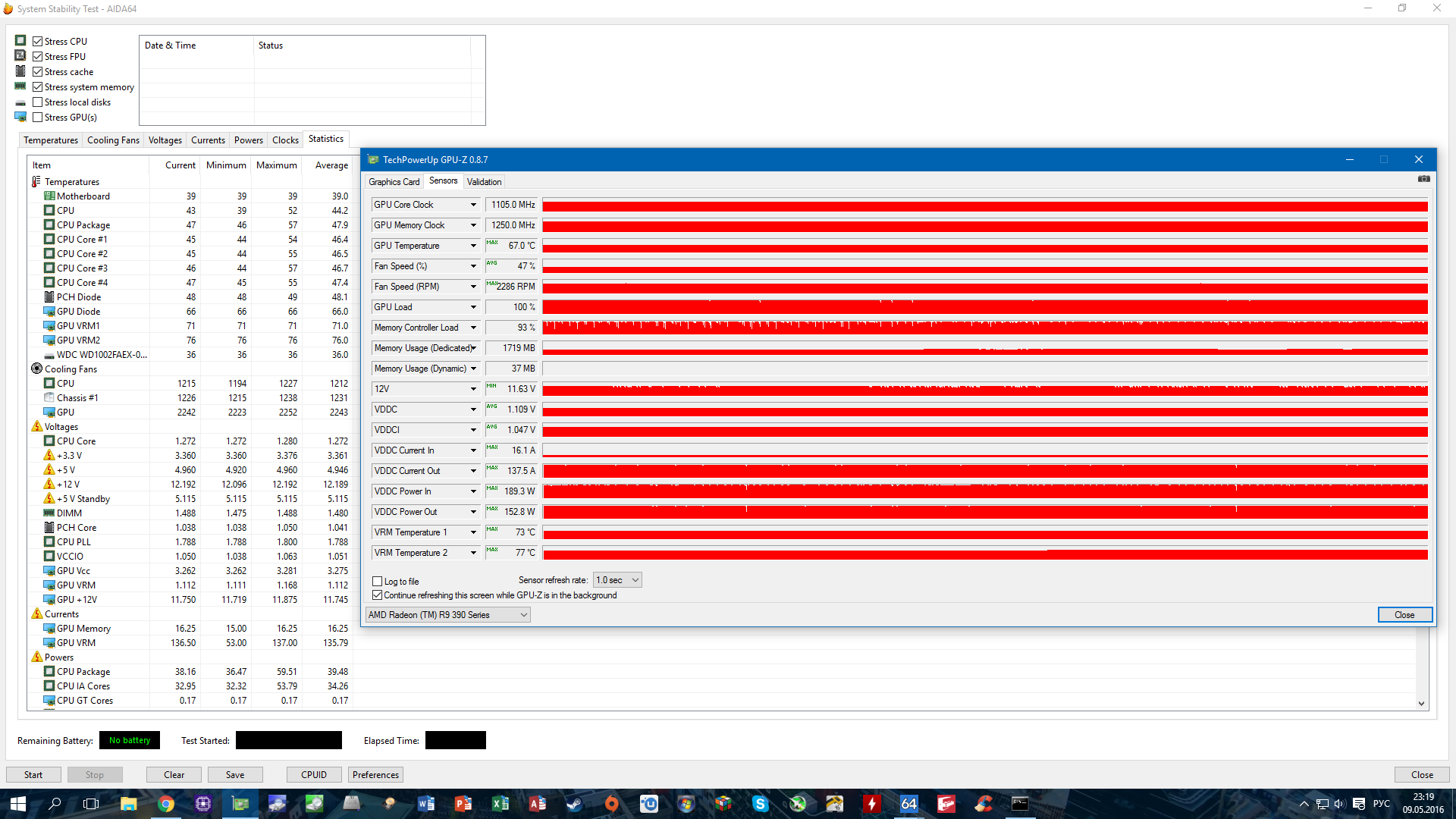Open Google Chrome from the taskbar

pyautogui.click(x=165, y=804)
